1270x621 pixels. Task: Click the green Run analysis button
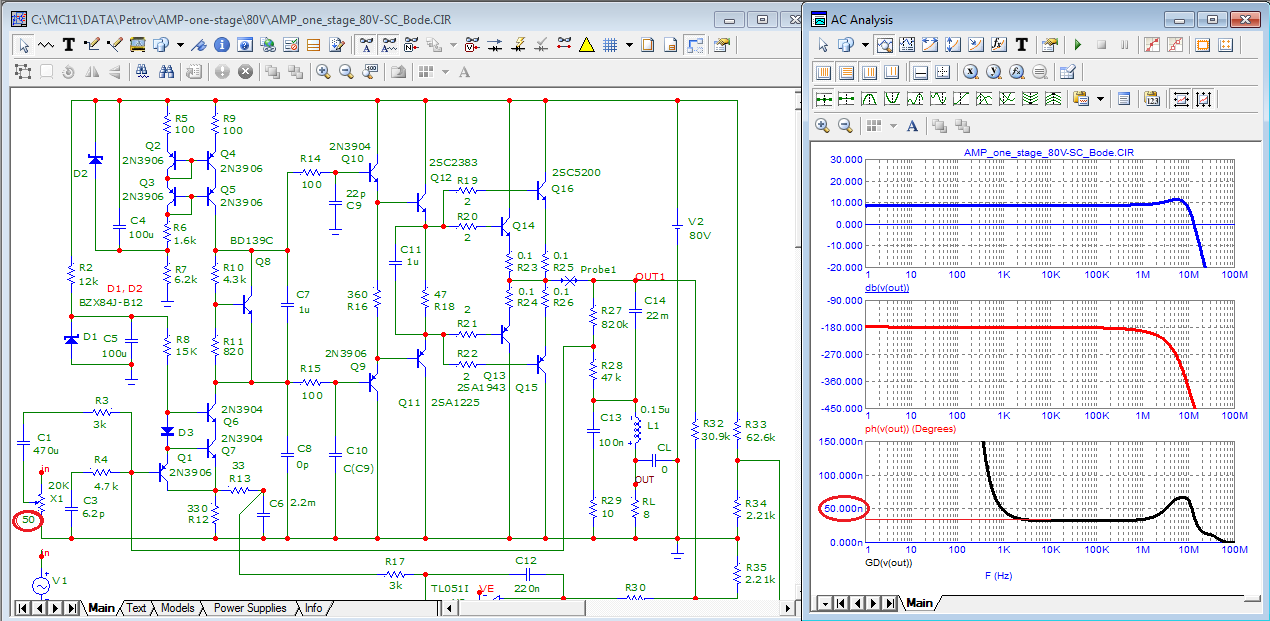1078,45
